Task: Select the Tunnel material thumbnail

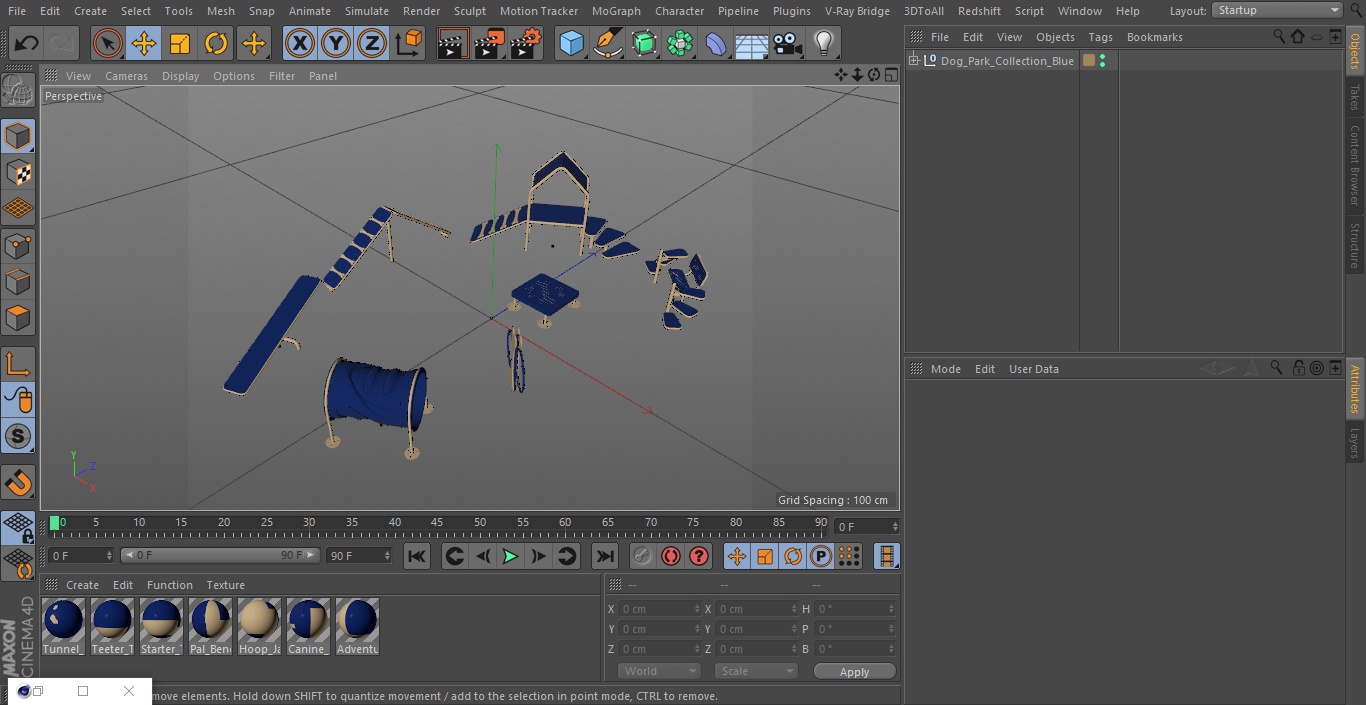Action: click(x=63, y=627)
